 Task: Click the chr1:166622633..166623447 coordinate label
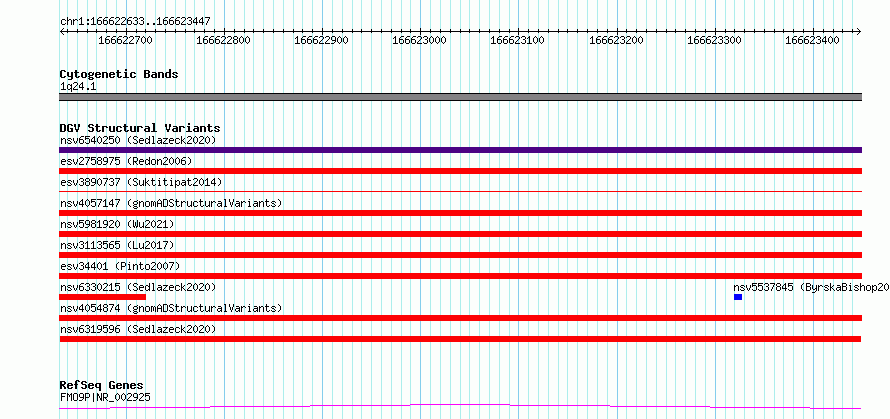[x=135, y=22]
